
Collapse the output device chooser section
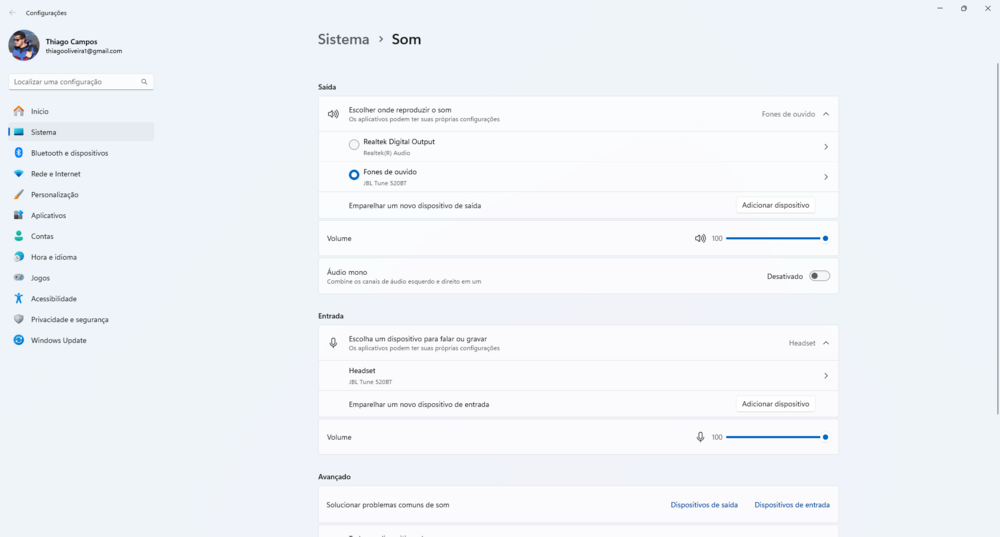coord(826,114)
